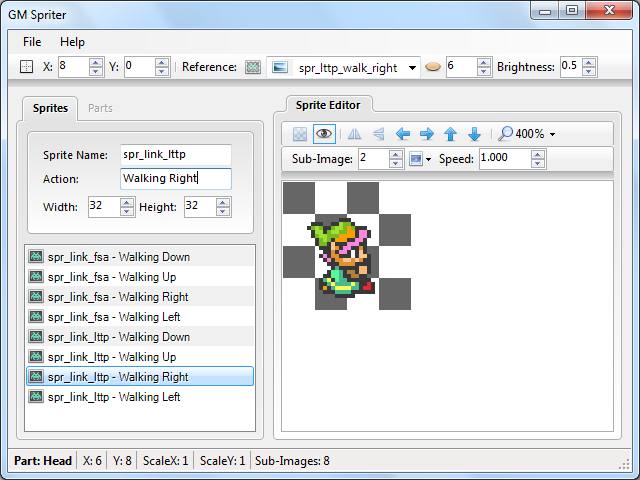
Task: Move part up with blue arrow
Action: click(x=451, y=134)
